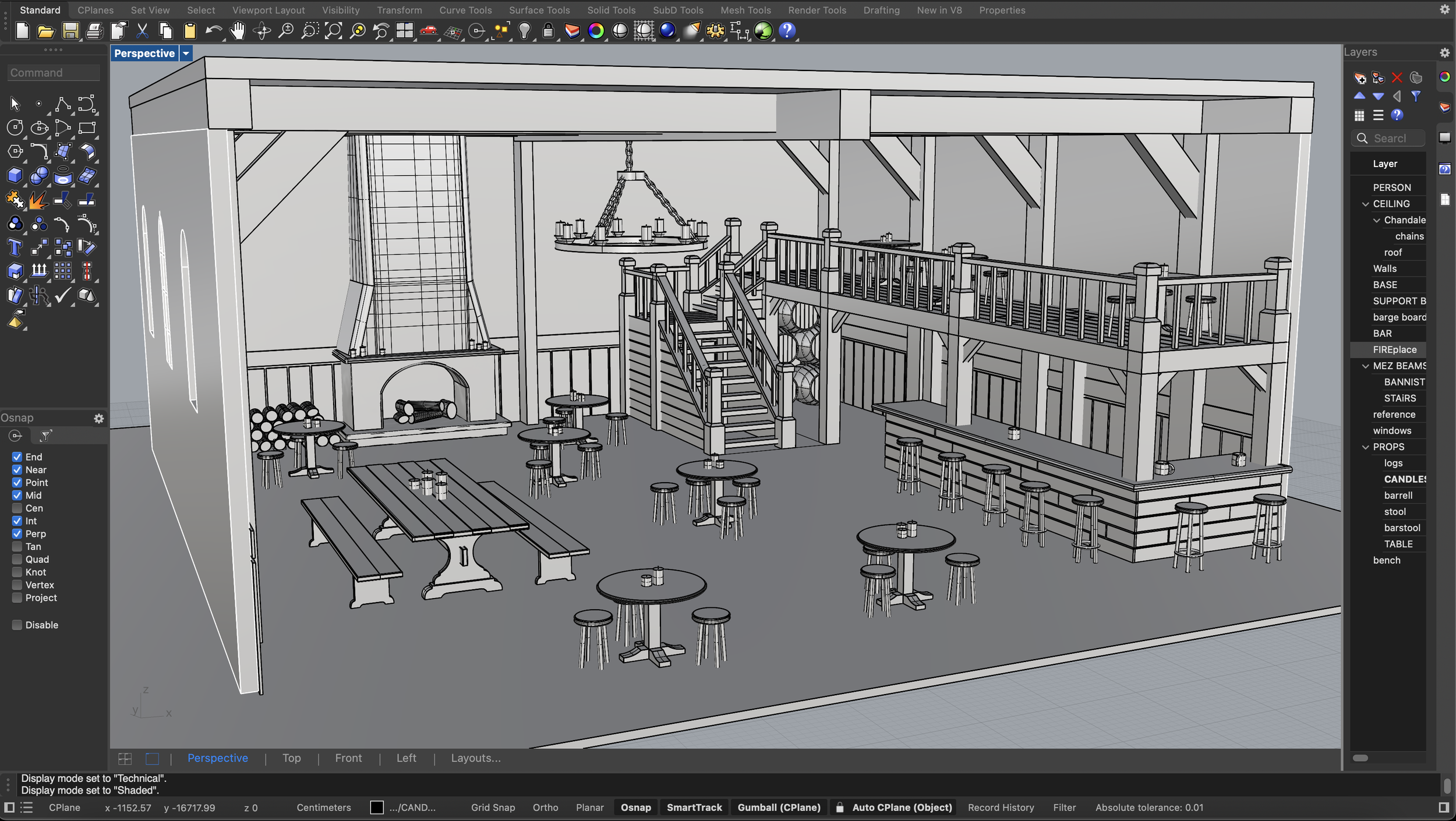Open the Surface Tools toolbar tab
This screenshot has width=1456, height=821.
[539, 10]
